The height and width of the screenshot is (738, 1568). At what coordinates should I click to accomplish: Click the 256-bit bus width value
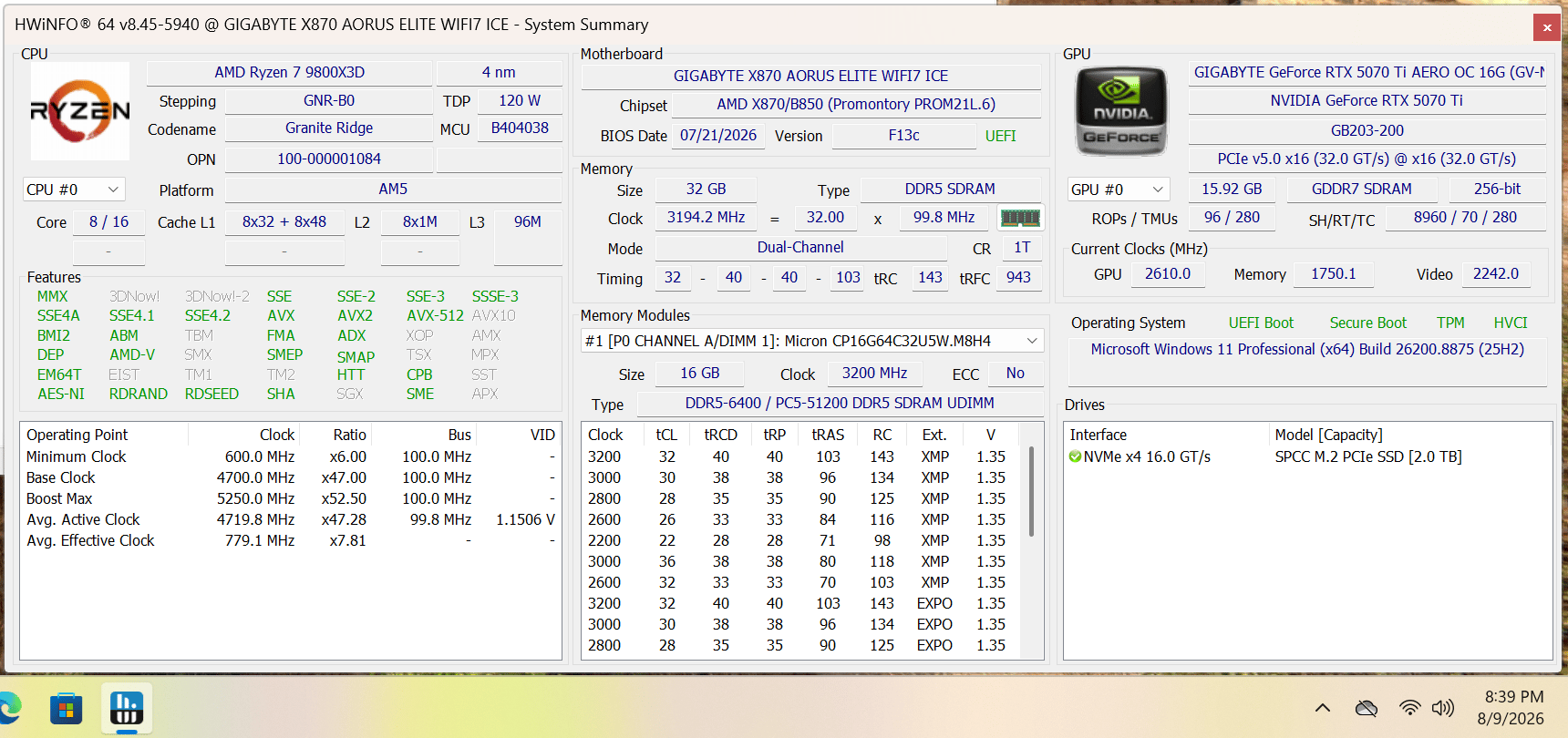pyautogui.click(x=1497, y=190)
